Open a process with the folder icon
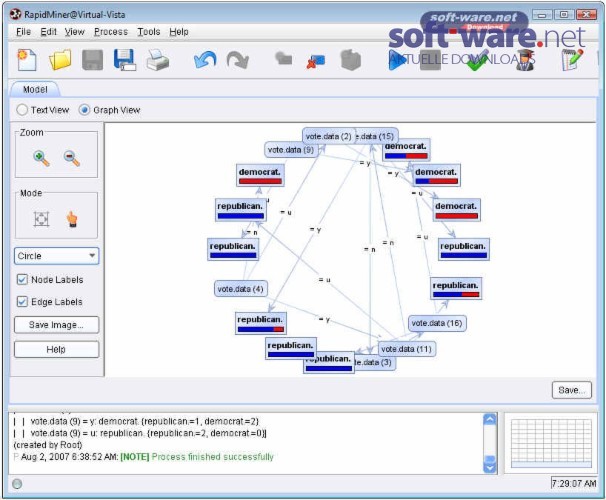 click(x=60, y=60)
